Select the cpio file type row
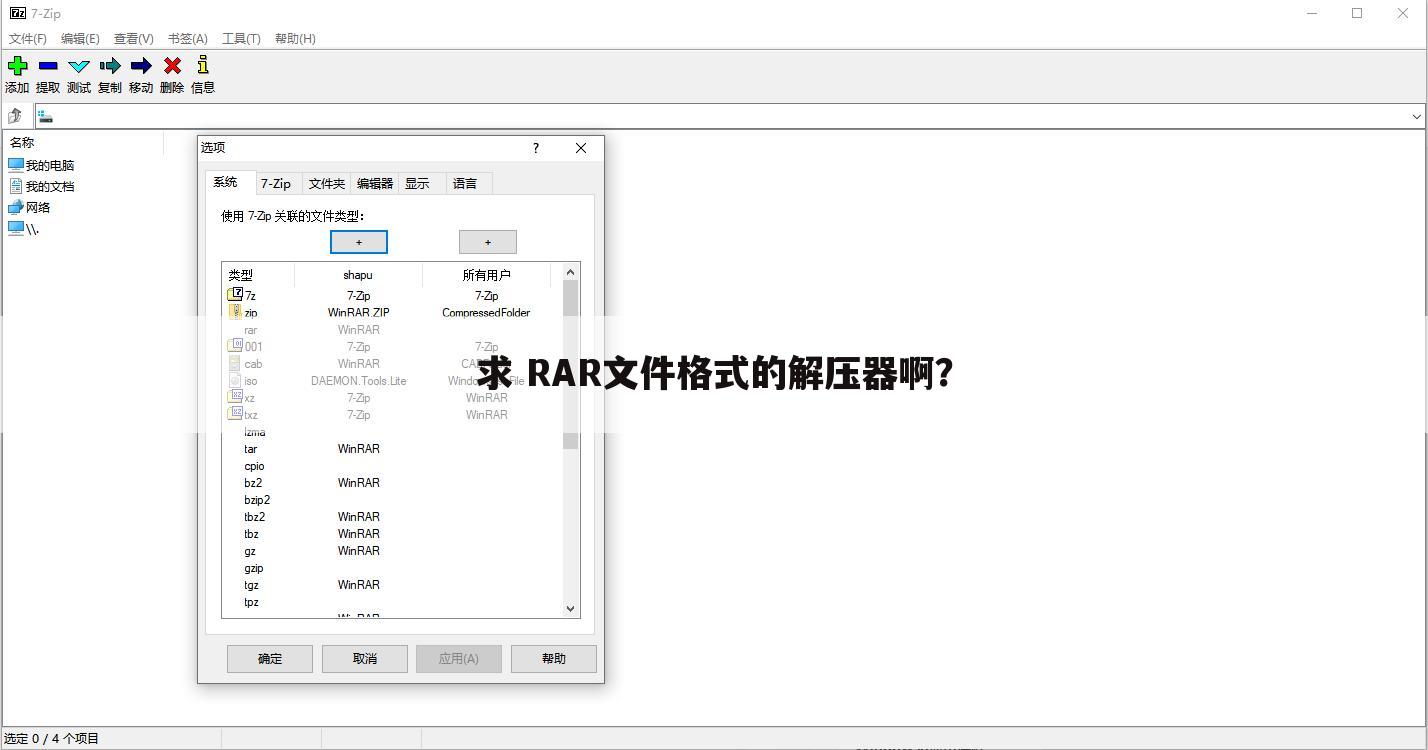 (x=392, y=466)
